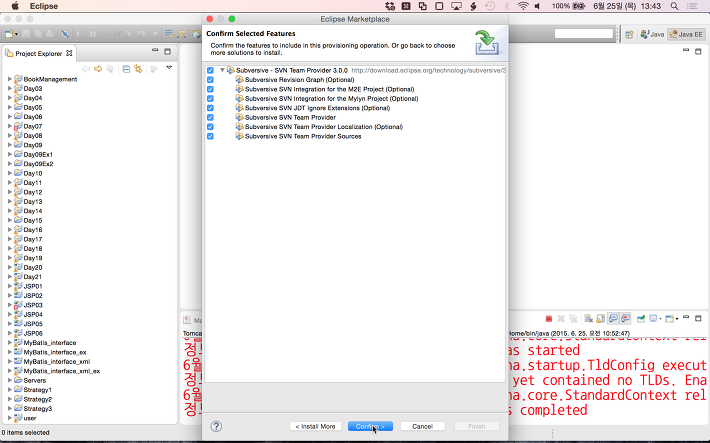Click the Wi-Fi icon in the menu bar
The image size is (710, 443).
tap(523, 6)
